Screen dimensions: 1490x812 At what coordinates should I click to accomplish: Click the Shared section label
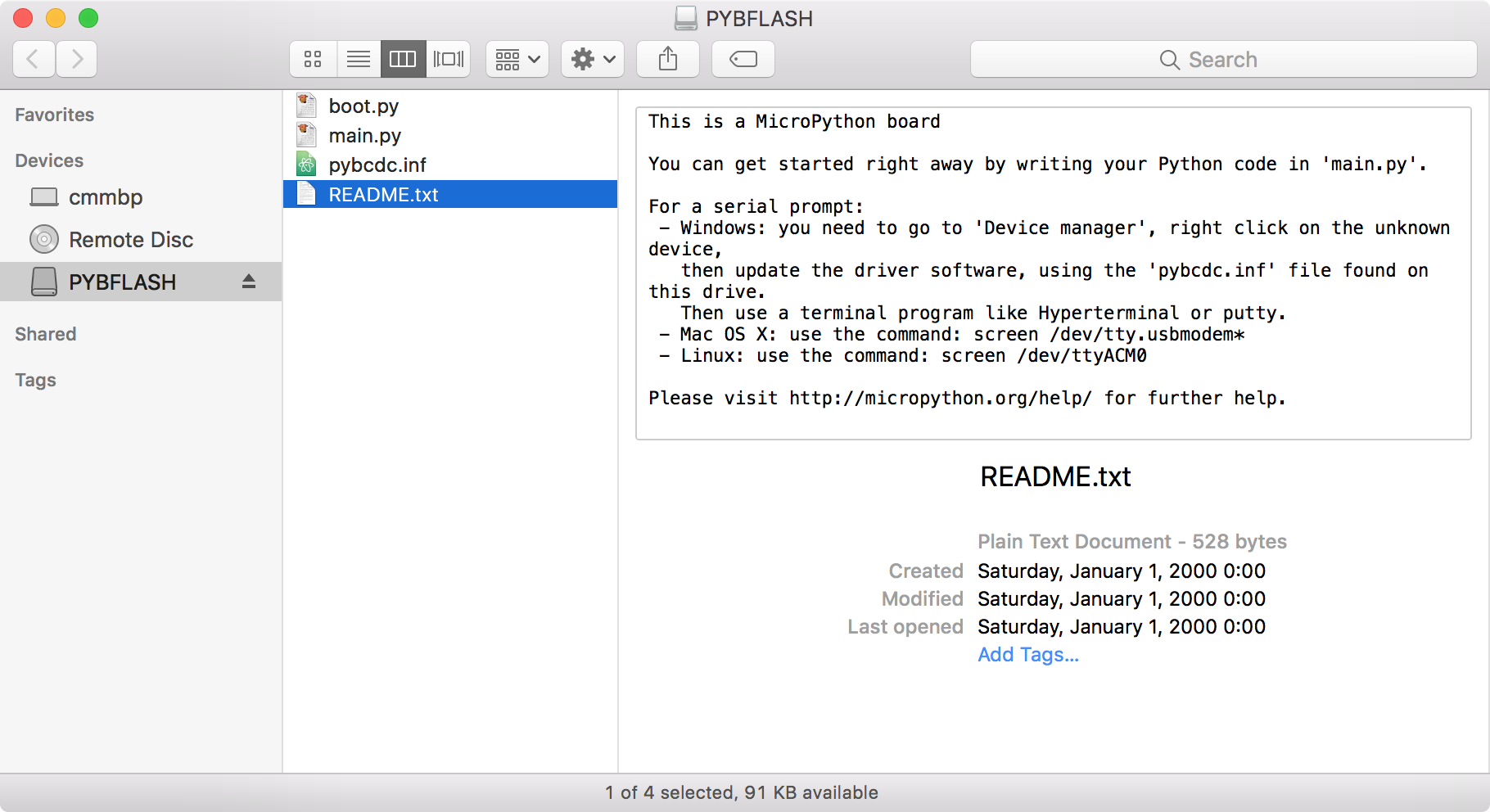45,334
